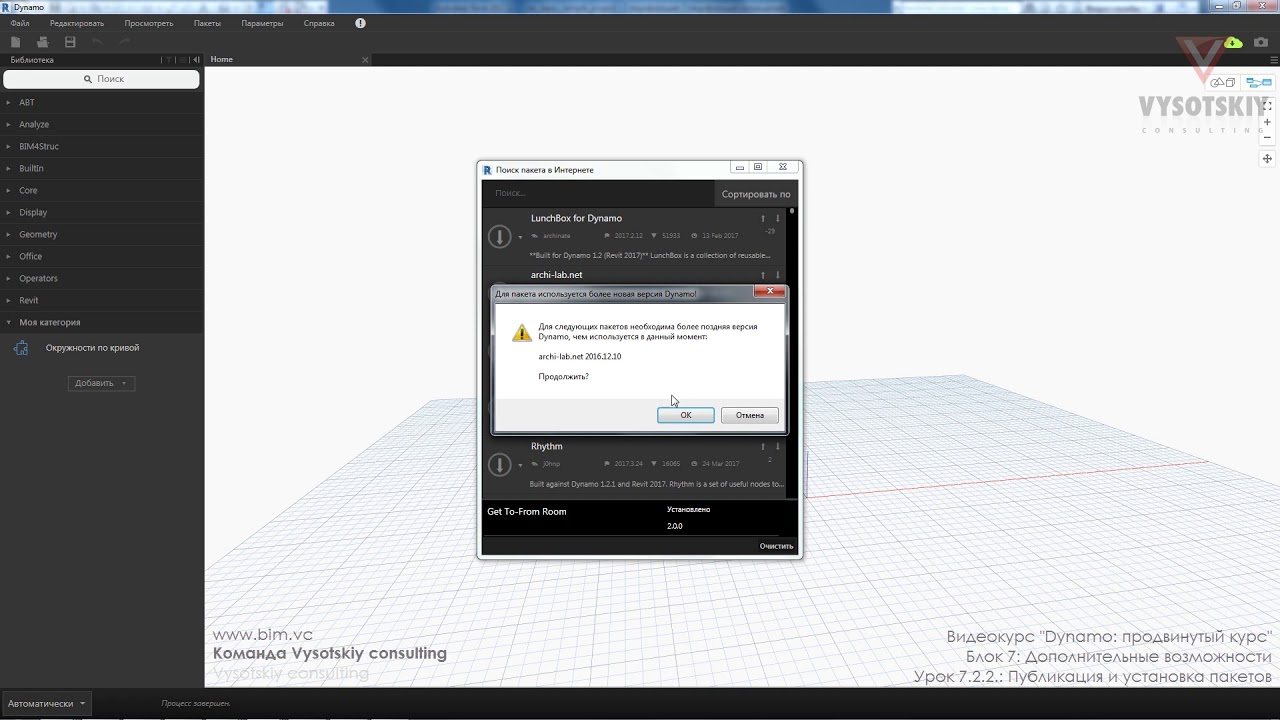1280x720 pixels.
Task: Open the Справка menu
Action: (319, 23)
